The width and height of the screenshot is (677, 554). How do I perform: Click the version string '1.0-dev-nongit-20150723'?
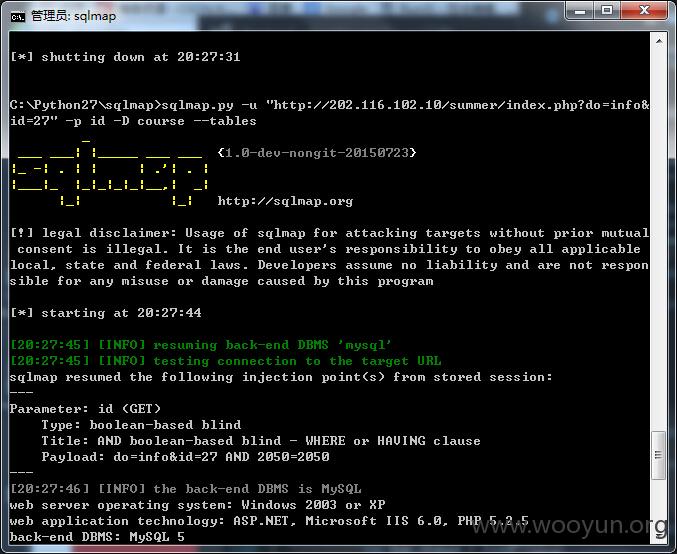(317, 152)
